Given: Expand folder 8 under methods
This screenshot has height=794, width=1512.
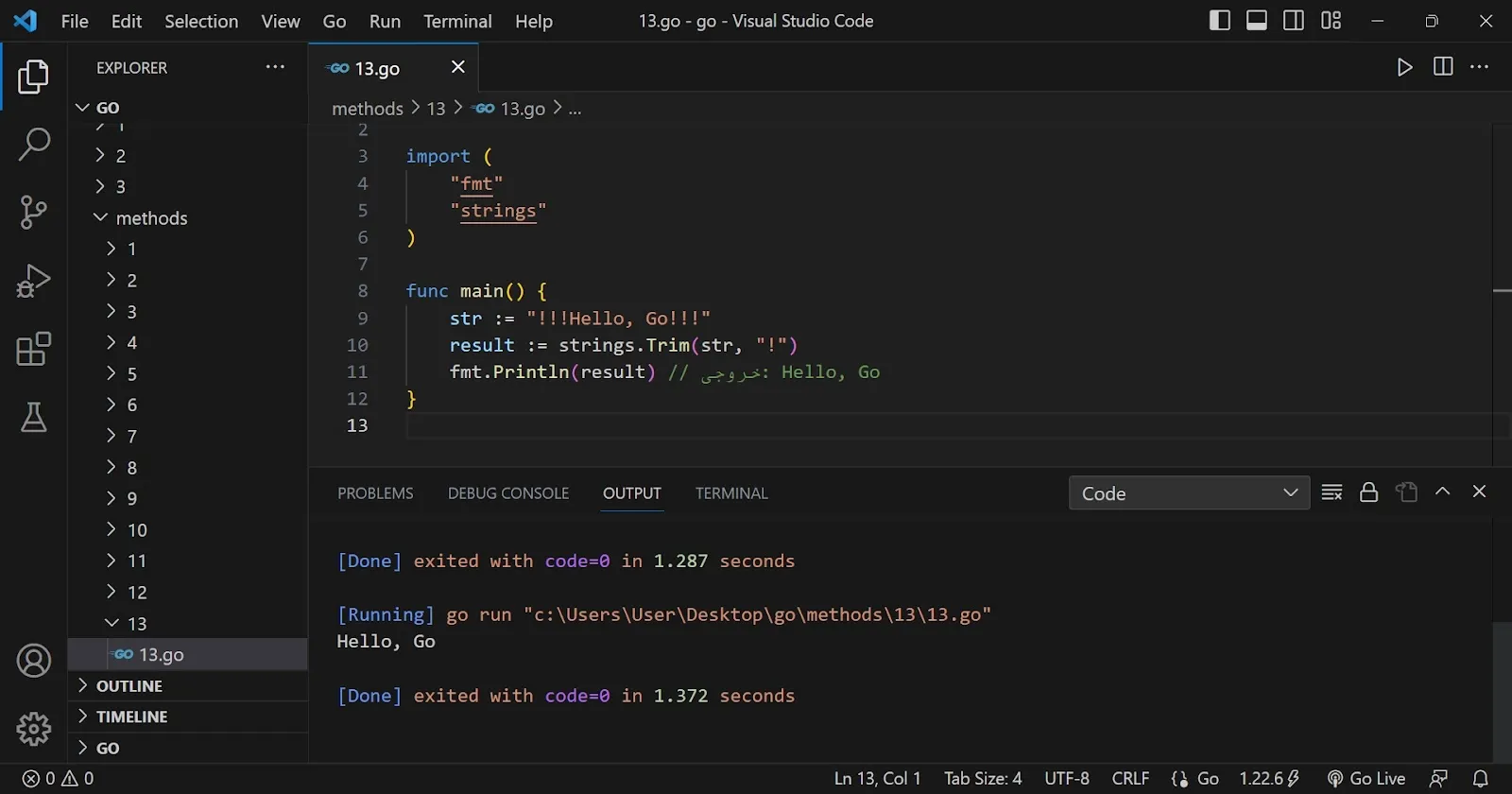Looking at the screenshot, I should pos(188,468).
